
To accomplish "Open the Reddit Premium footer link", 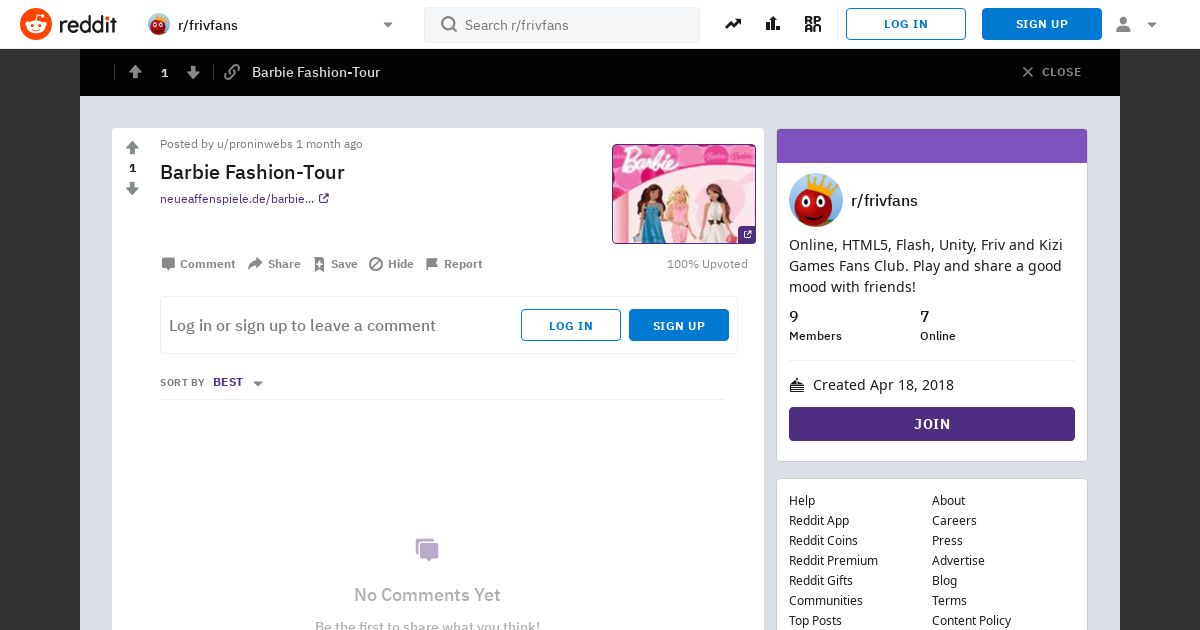I will point(833,560).
